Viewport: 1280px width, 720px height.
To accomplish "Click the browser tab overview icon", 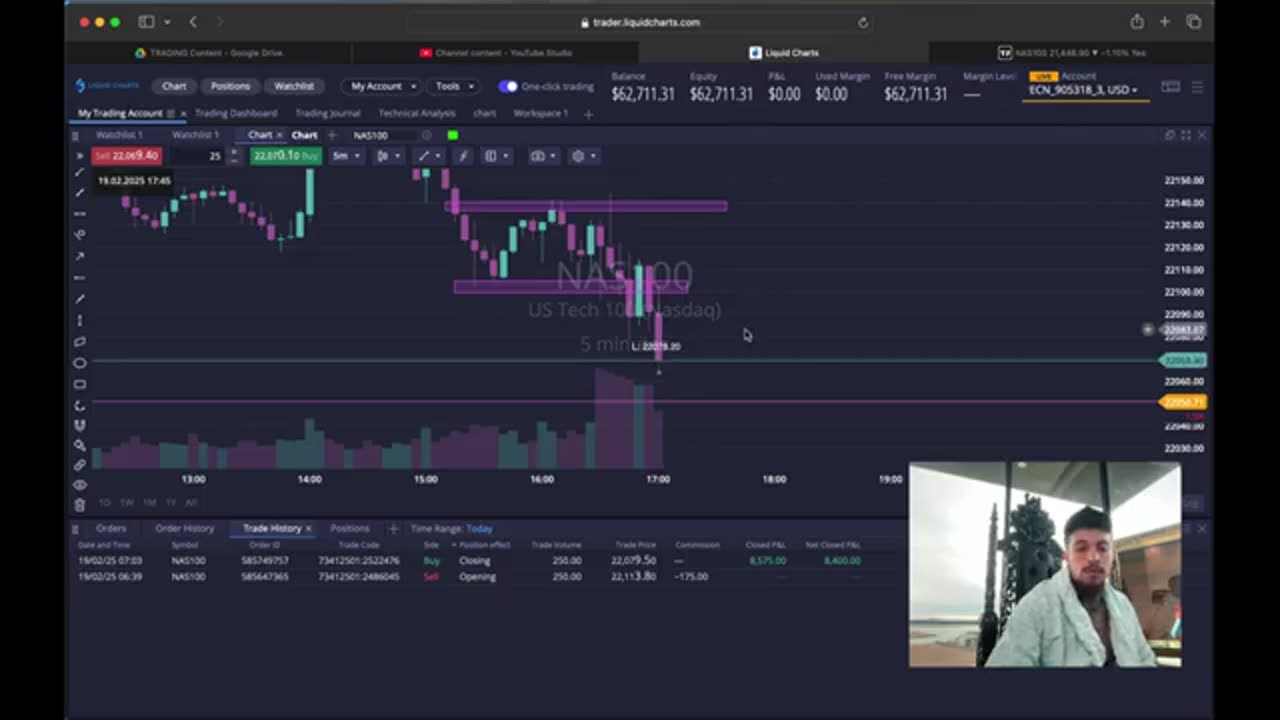I will point(1194,22).
